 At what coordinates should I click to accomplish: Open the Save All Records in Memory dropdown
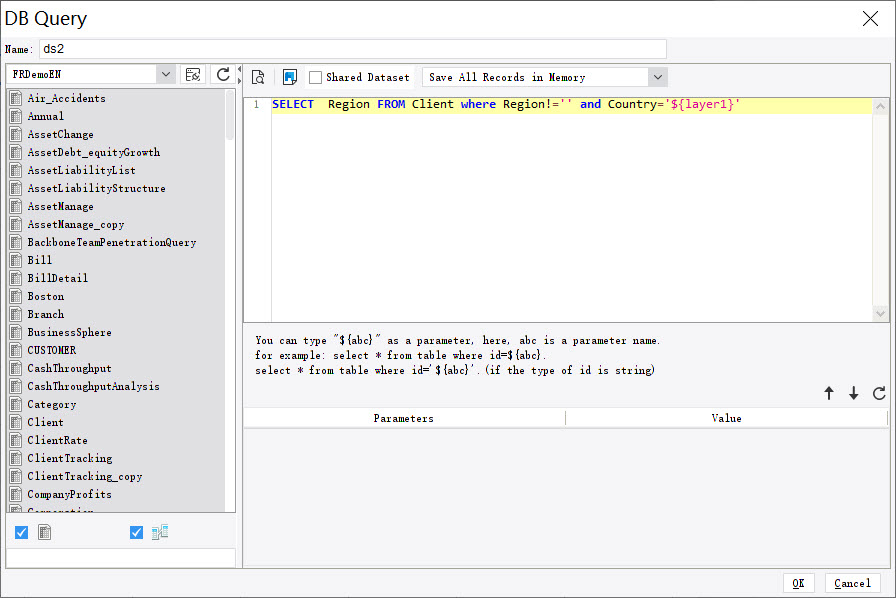[658, 76]
